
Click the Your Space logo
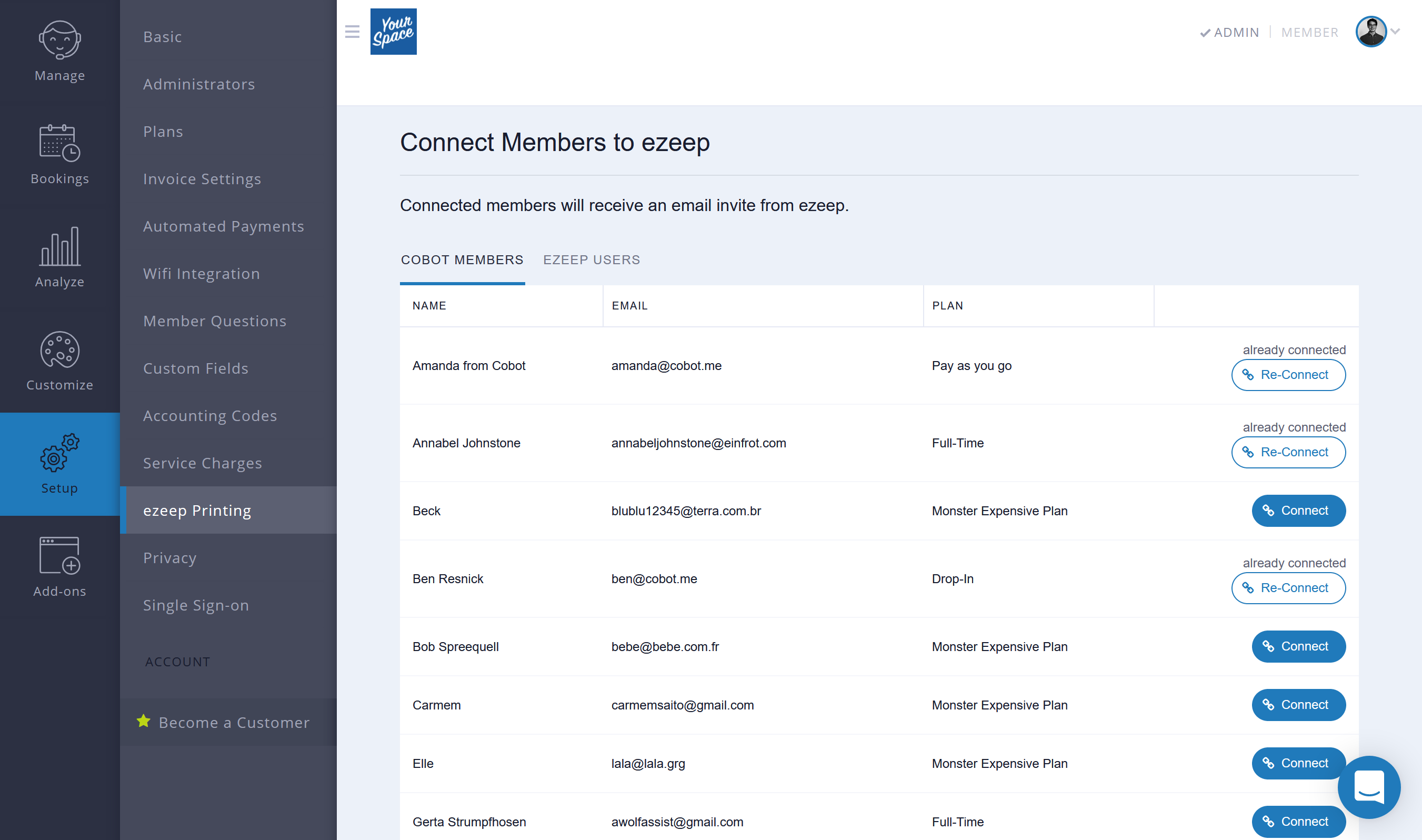[x=393, y=32]
